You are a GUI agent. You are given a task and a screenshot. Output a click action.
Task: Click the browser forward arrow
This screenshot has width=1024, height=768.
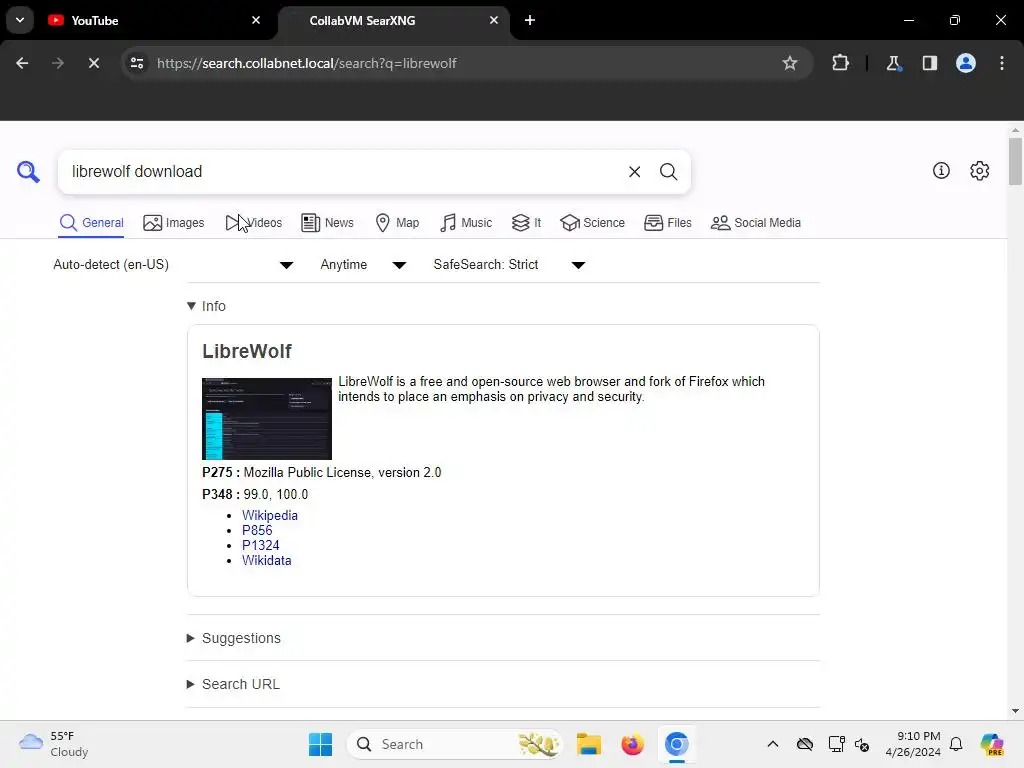click(58, 63)
